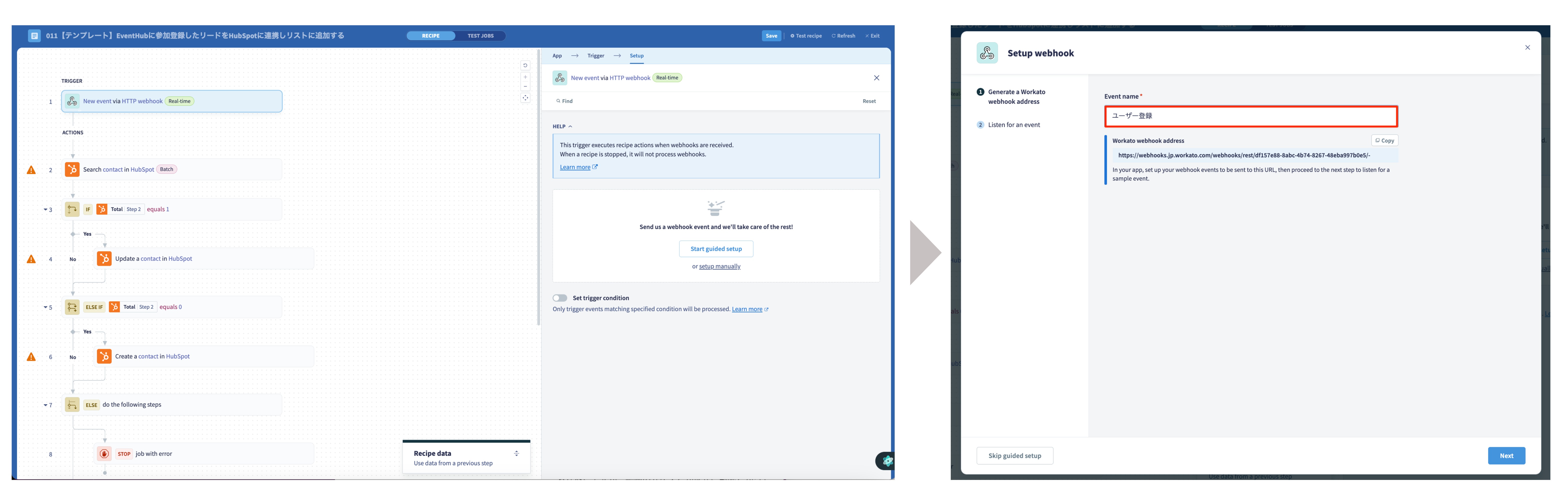Image resolution: width=1568 pixels, height=491 pixels.
Task: Click the Event name input field
Action: point(1251,116)
